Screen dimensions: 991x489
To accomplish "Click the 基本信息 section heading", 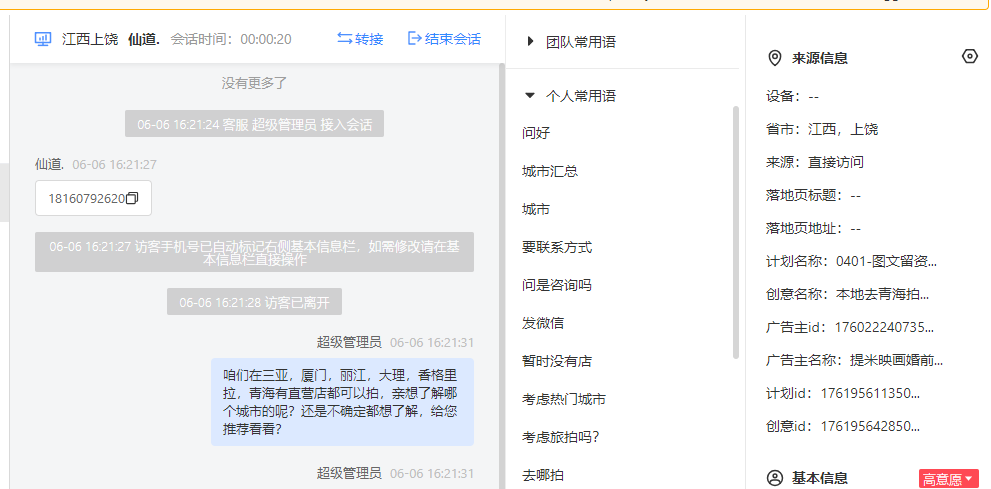I will (820, 478).
